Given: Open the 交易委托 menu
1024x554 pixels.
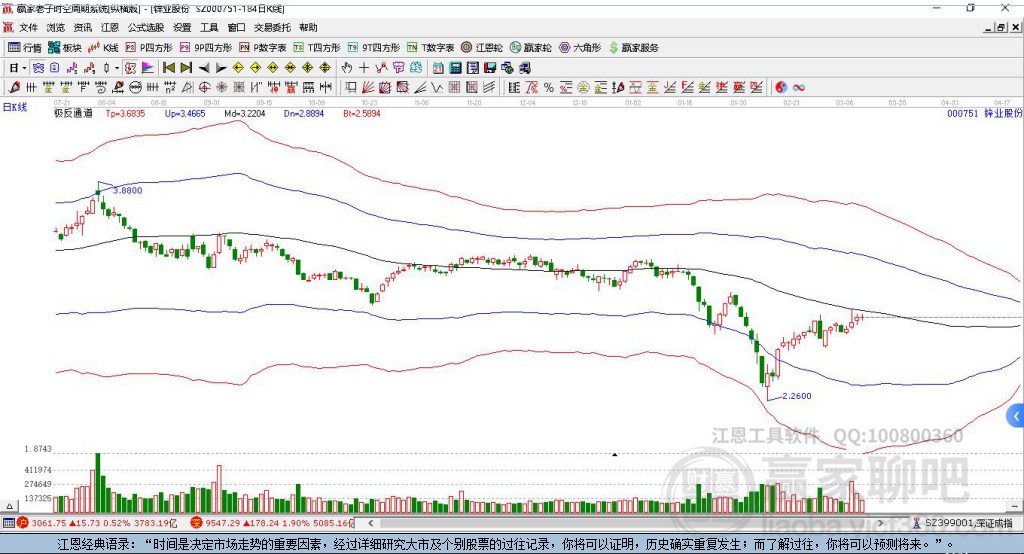Looking at the screenshot, I should click(272, 27).
